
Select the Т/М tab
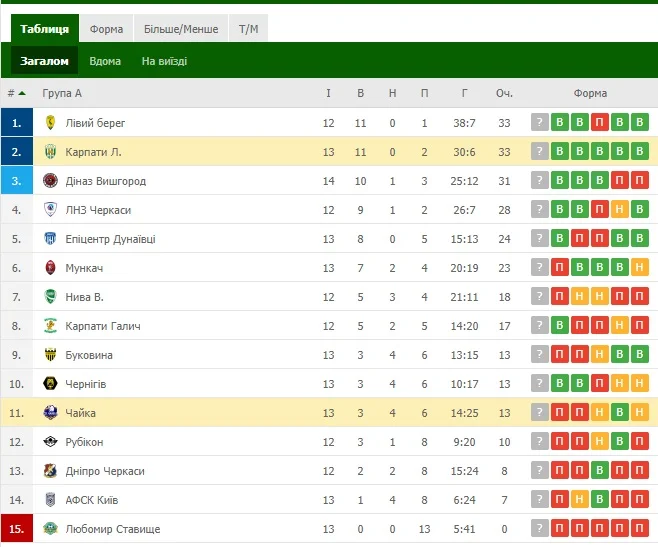(x=248, y=29)
